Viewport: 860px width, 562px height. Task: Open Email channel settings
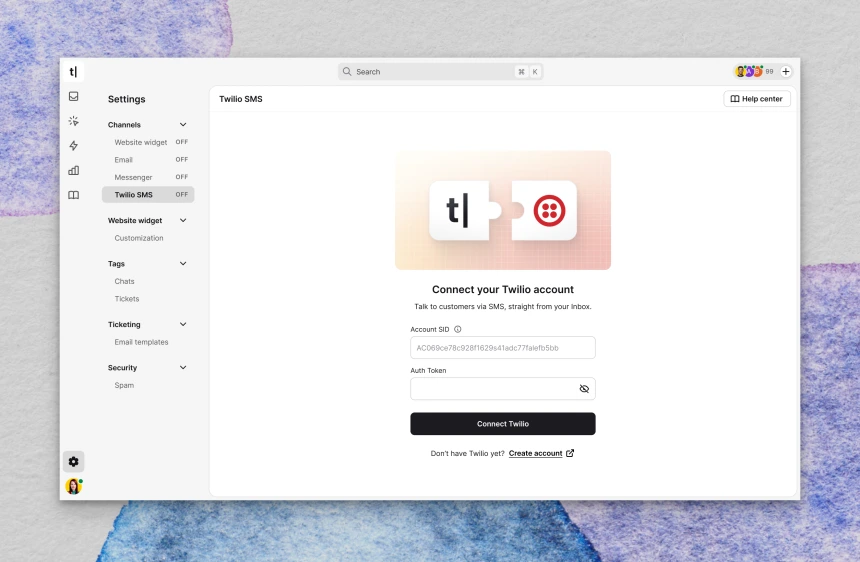coord(148,160)
